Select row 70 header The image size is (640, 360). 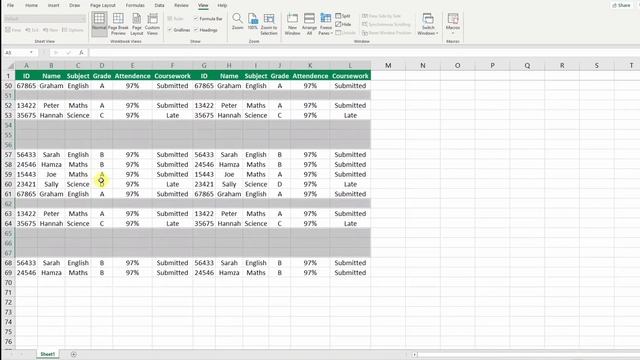click(8, 282)
